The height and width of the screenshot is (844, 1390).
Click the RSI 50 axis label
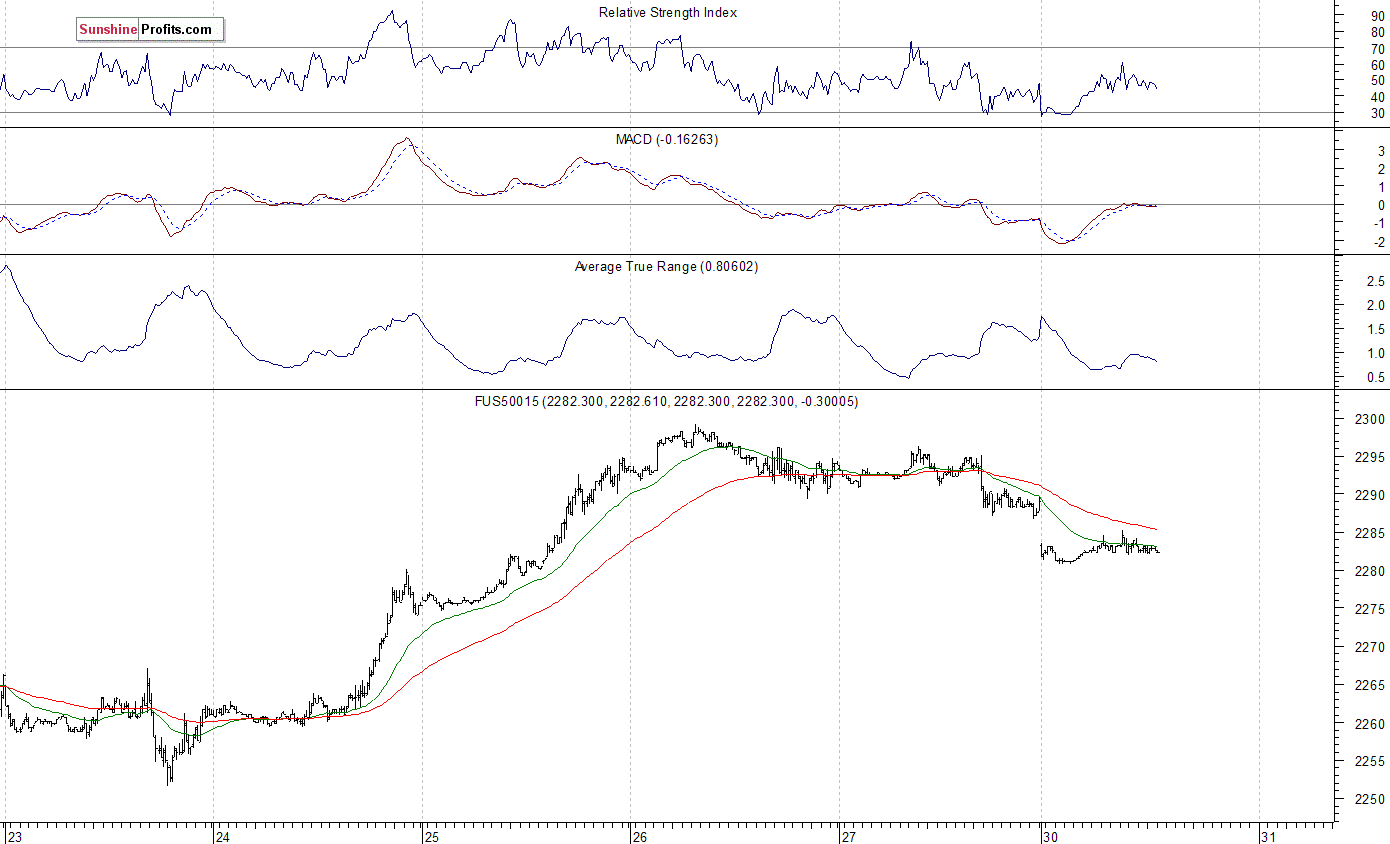click(1377, 80)
